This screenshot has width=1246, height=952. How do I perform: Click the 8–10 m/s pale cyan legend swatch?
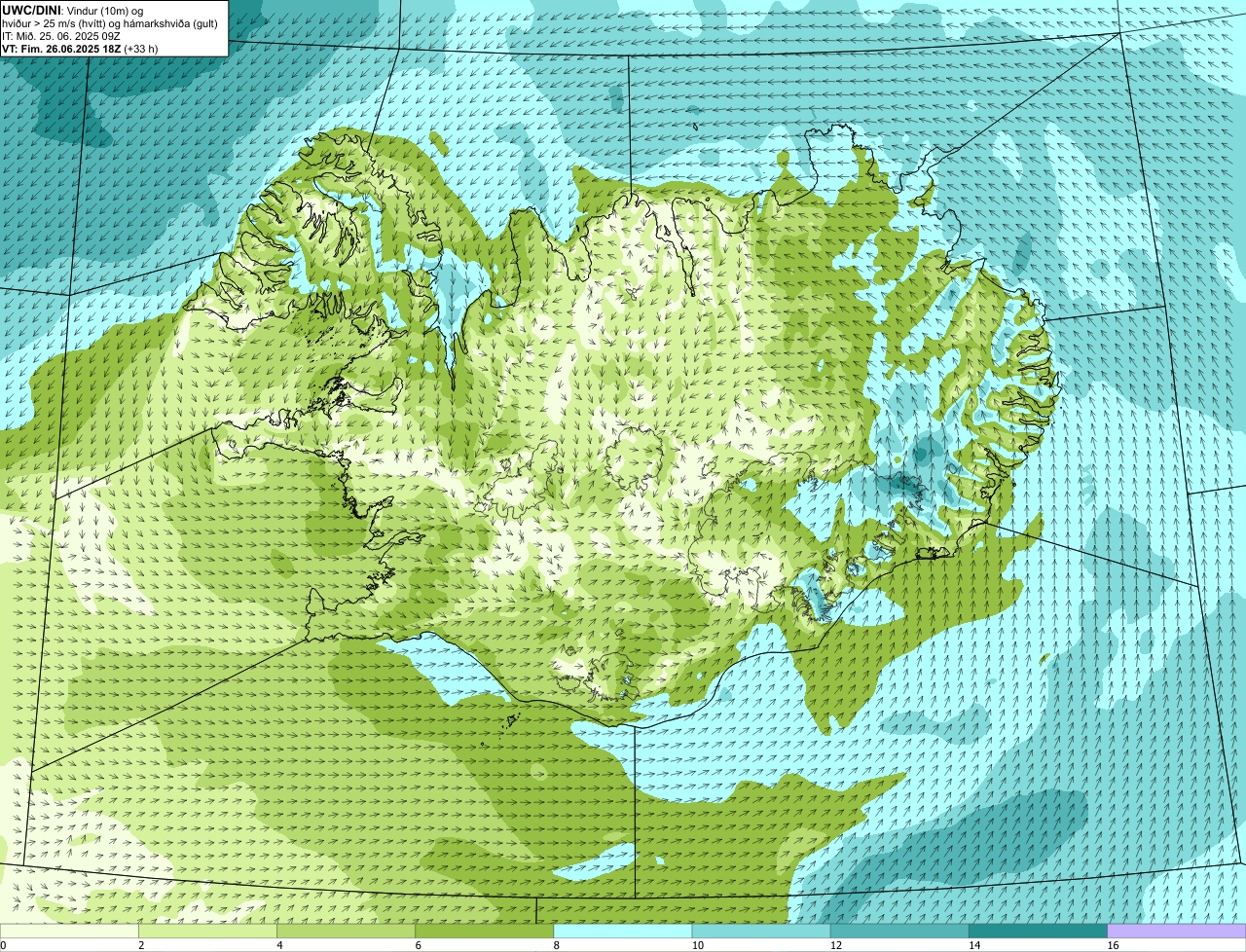tap(623, 931)
